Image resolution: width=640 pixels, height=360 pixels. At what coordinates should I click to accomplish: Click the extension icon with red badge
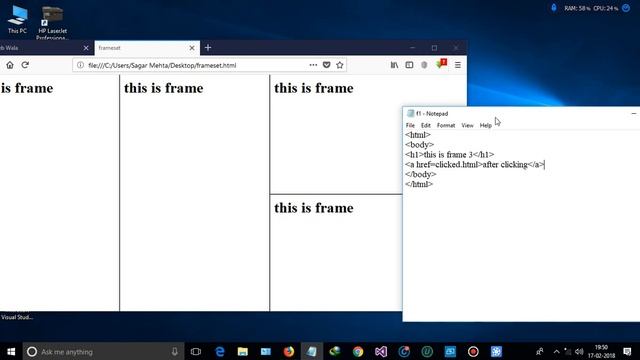pos(442,64)
